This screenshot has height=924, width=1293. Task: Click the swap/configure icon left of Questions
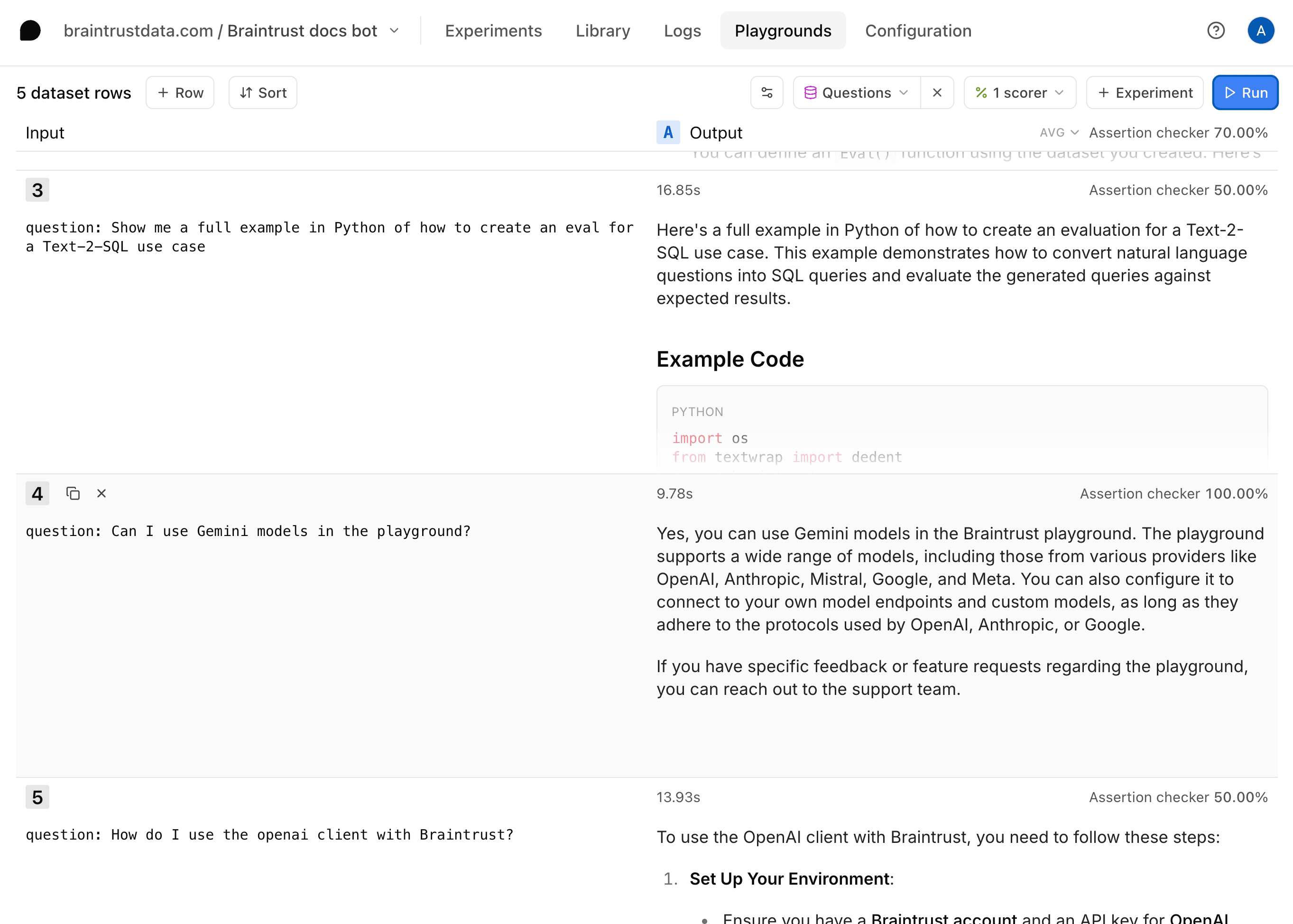click(766, 92)
